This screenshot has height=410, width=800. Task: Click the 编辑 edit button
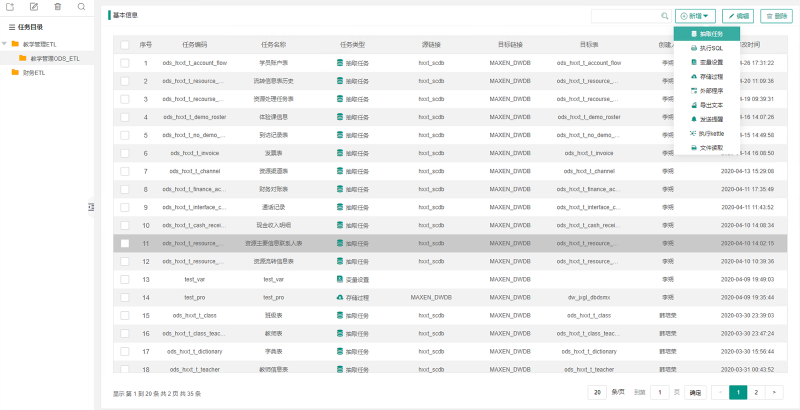coord(738,16)
